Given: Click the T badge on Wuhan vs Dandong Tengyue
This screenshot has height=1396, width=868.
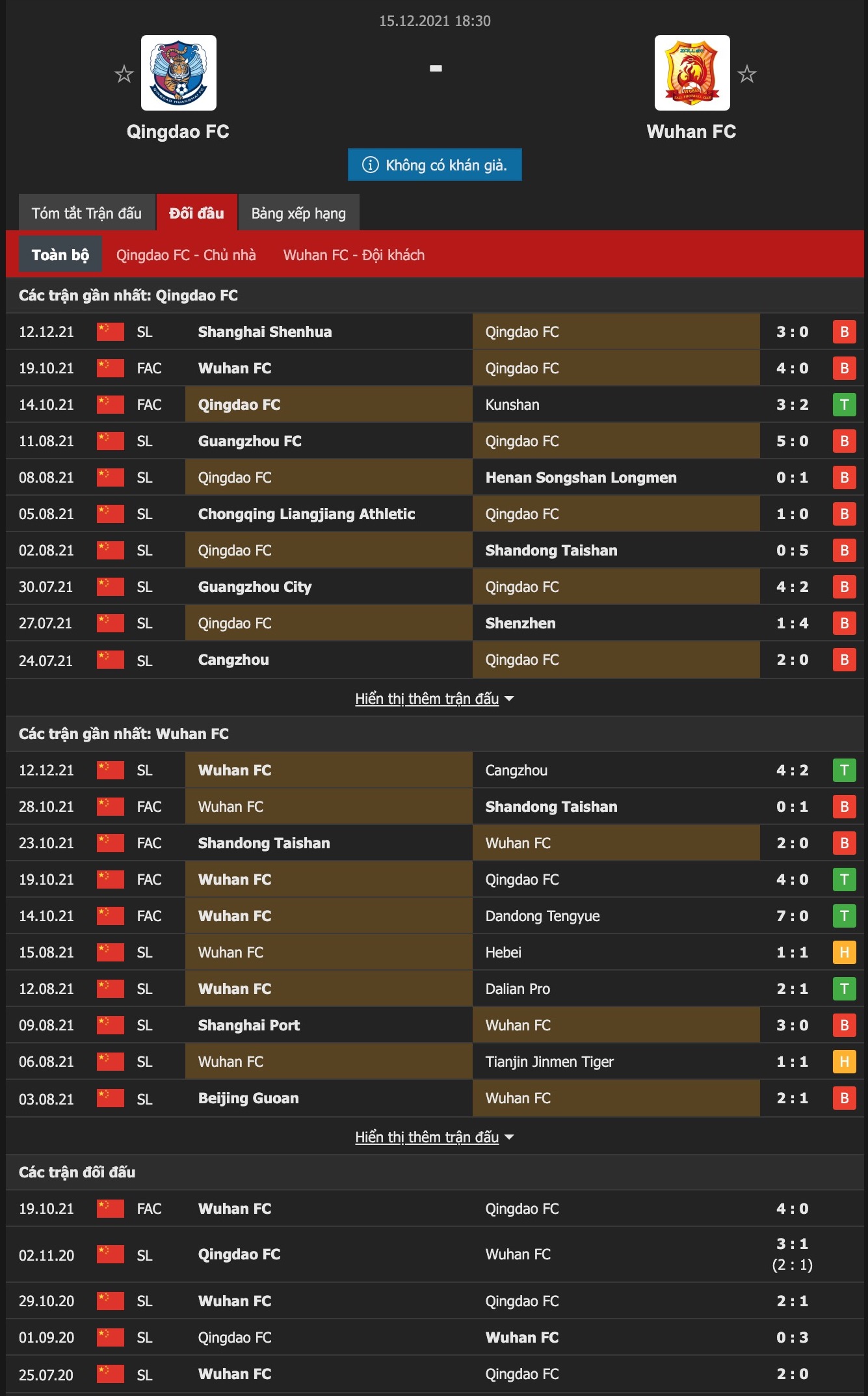Looking at the screenshot, I should click(844, 916).
